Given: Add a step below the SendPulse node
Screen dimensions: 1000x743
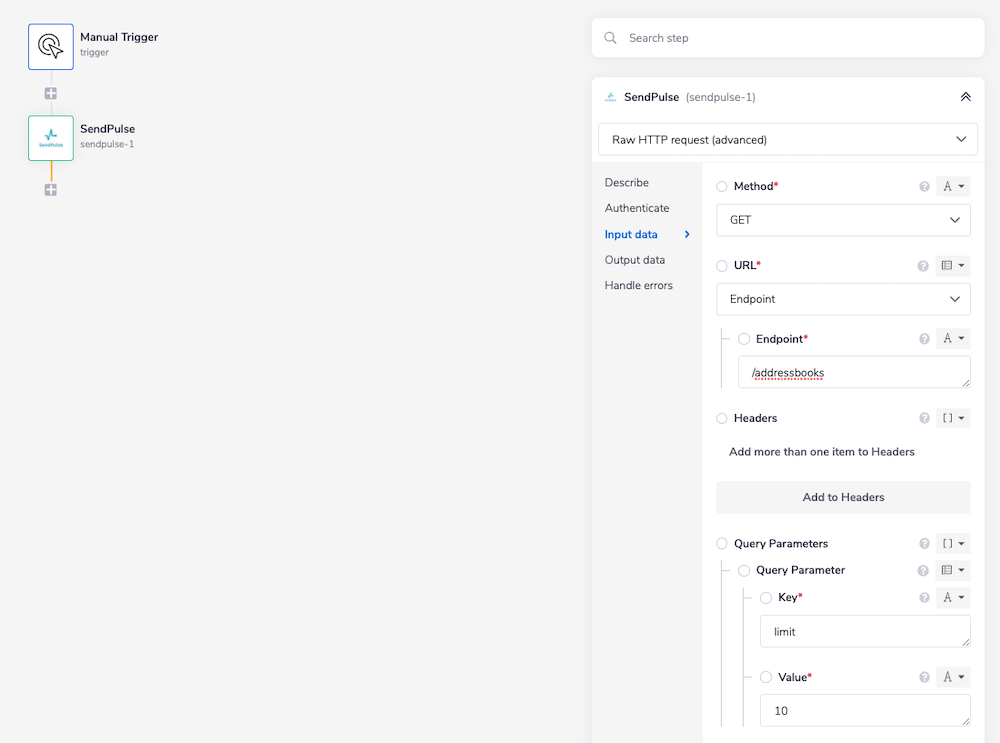Looking at the screenshot, I should click(50, 189).
